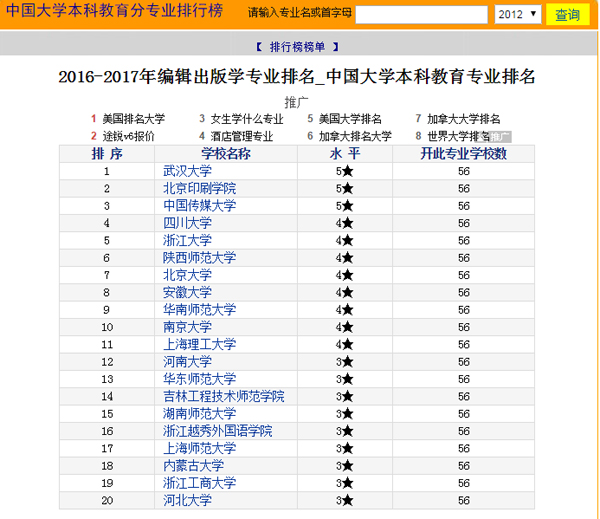Open ad link 世界大学排名
This screenshot has height=519, width=600.
[x=457, y=136]
